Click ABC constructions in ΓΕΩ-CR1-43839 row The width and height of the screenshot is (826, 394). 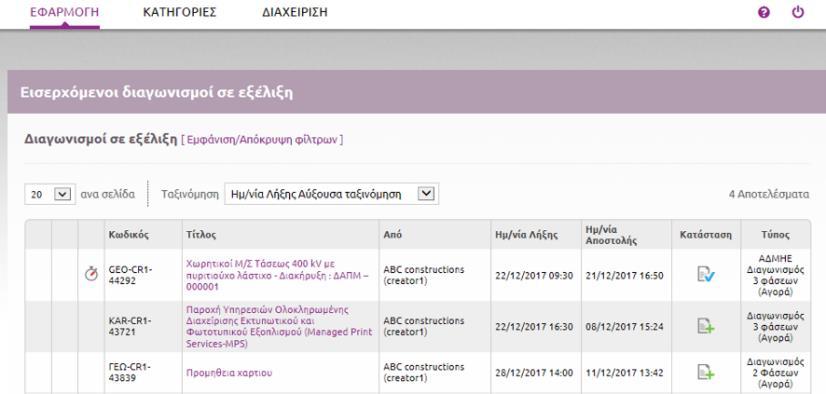[x=424, y=372]
